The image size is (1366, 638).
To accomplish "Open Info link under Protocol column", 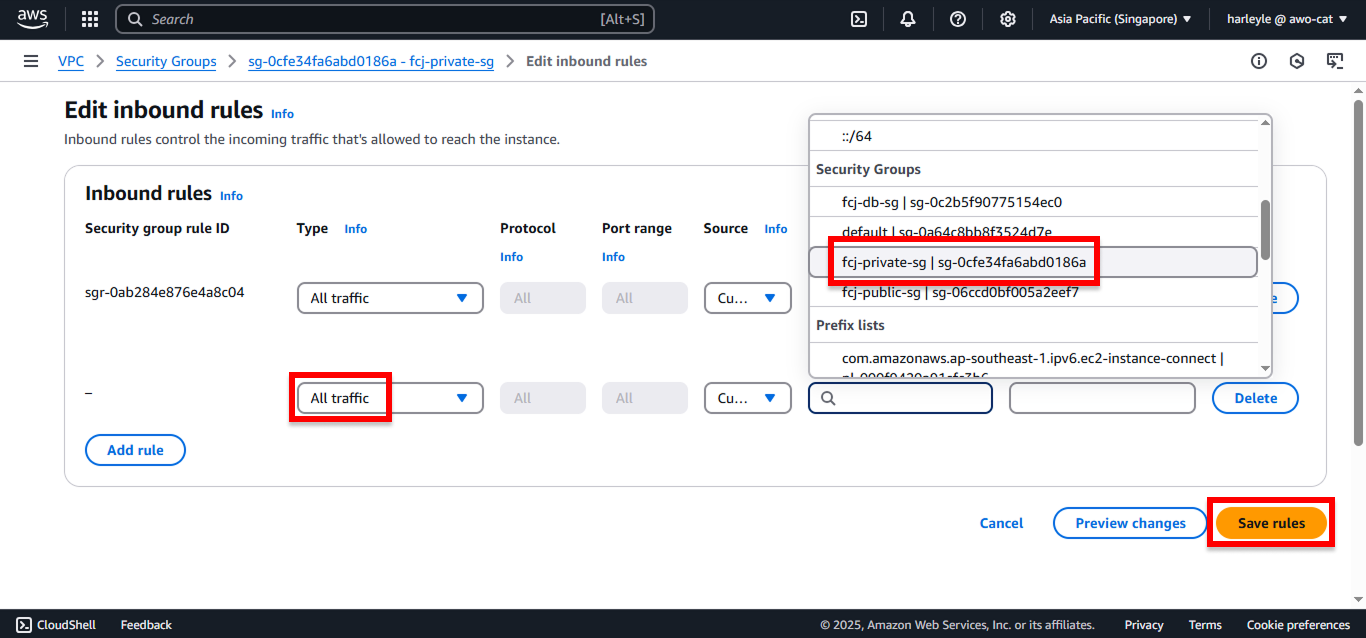I will pos(511,257).
